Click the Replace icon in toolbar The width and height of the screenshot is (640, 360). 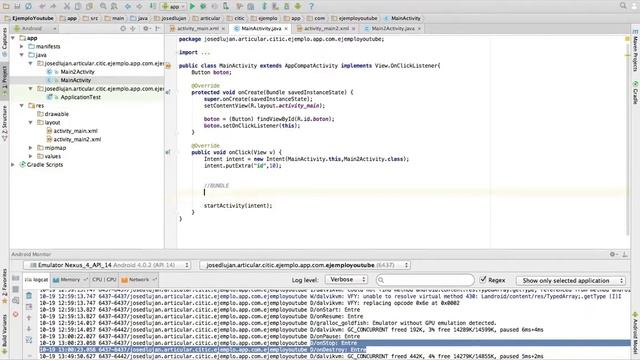114,6
